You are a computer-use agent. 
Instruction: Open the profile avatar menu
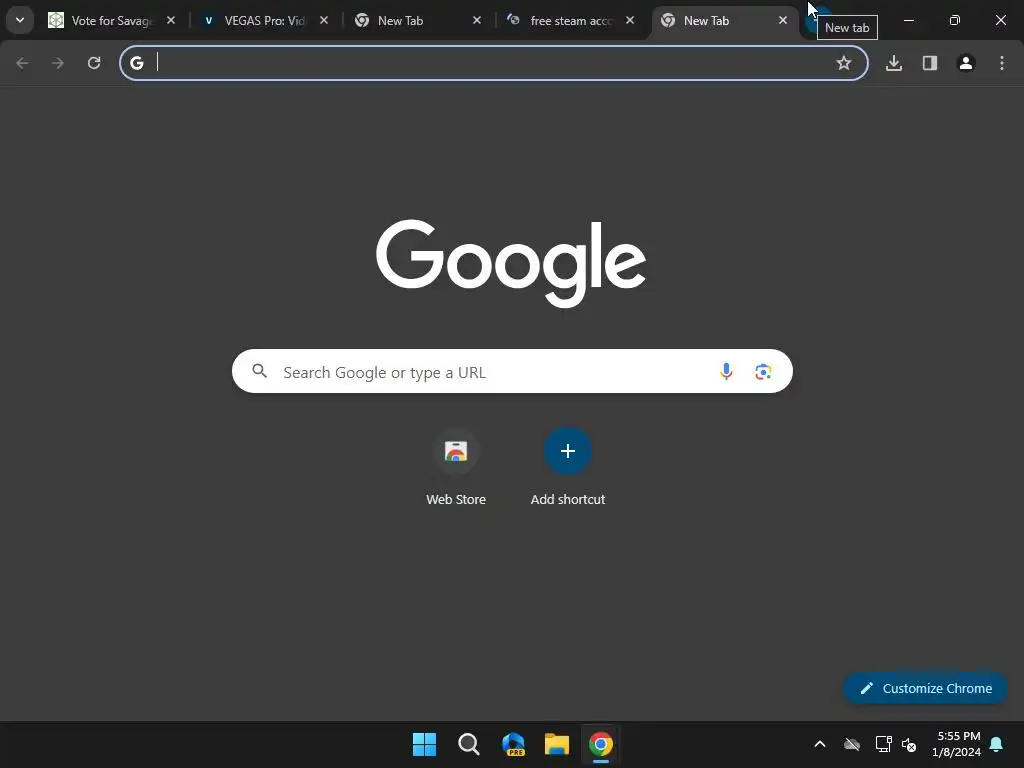(966, 63)
